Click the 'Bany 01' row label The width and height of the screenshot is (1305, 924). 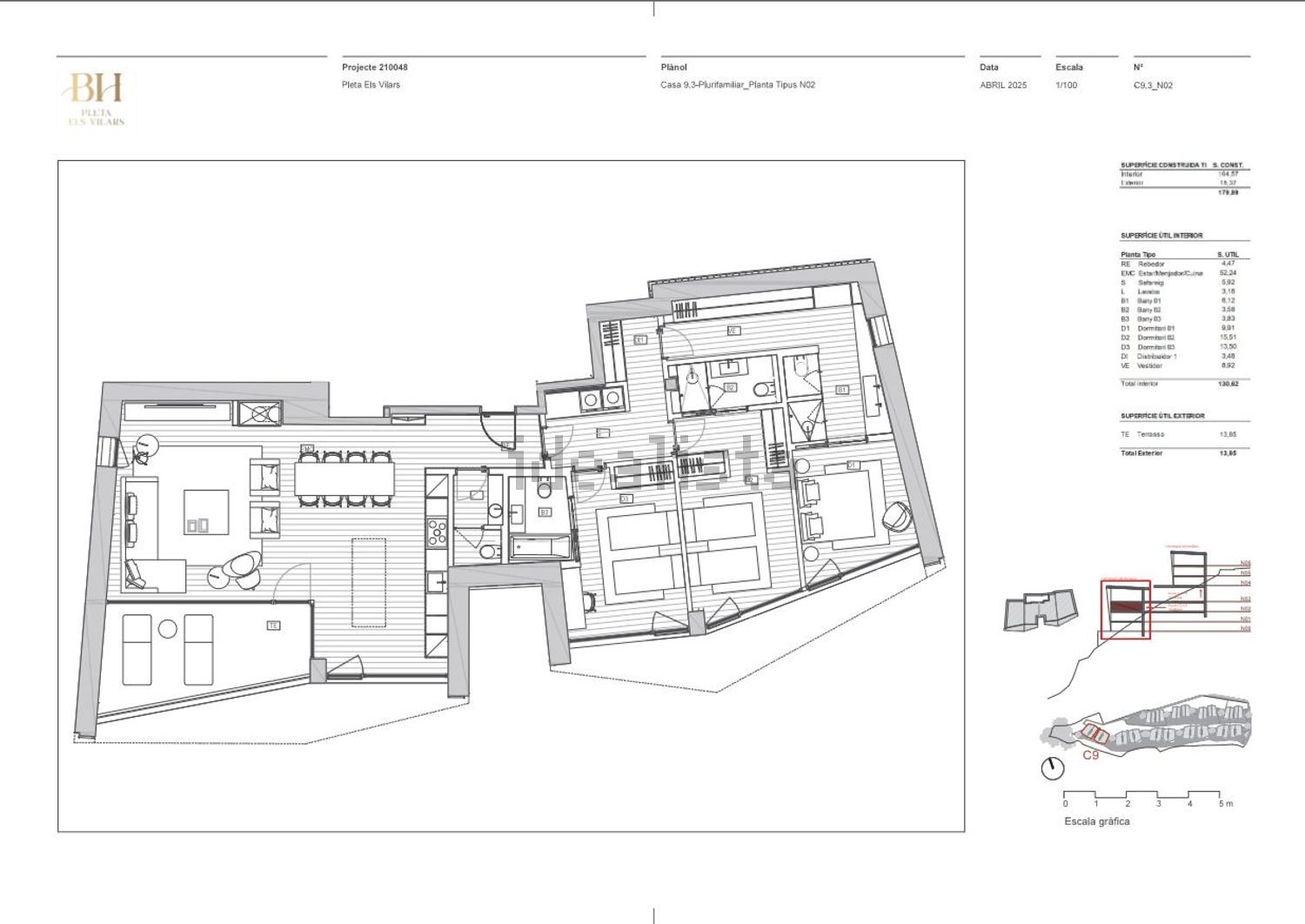1149,301
